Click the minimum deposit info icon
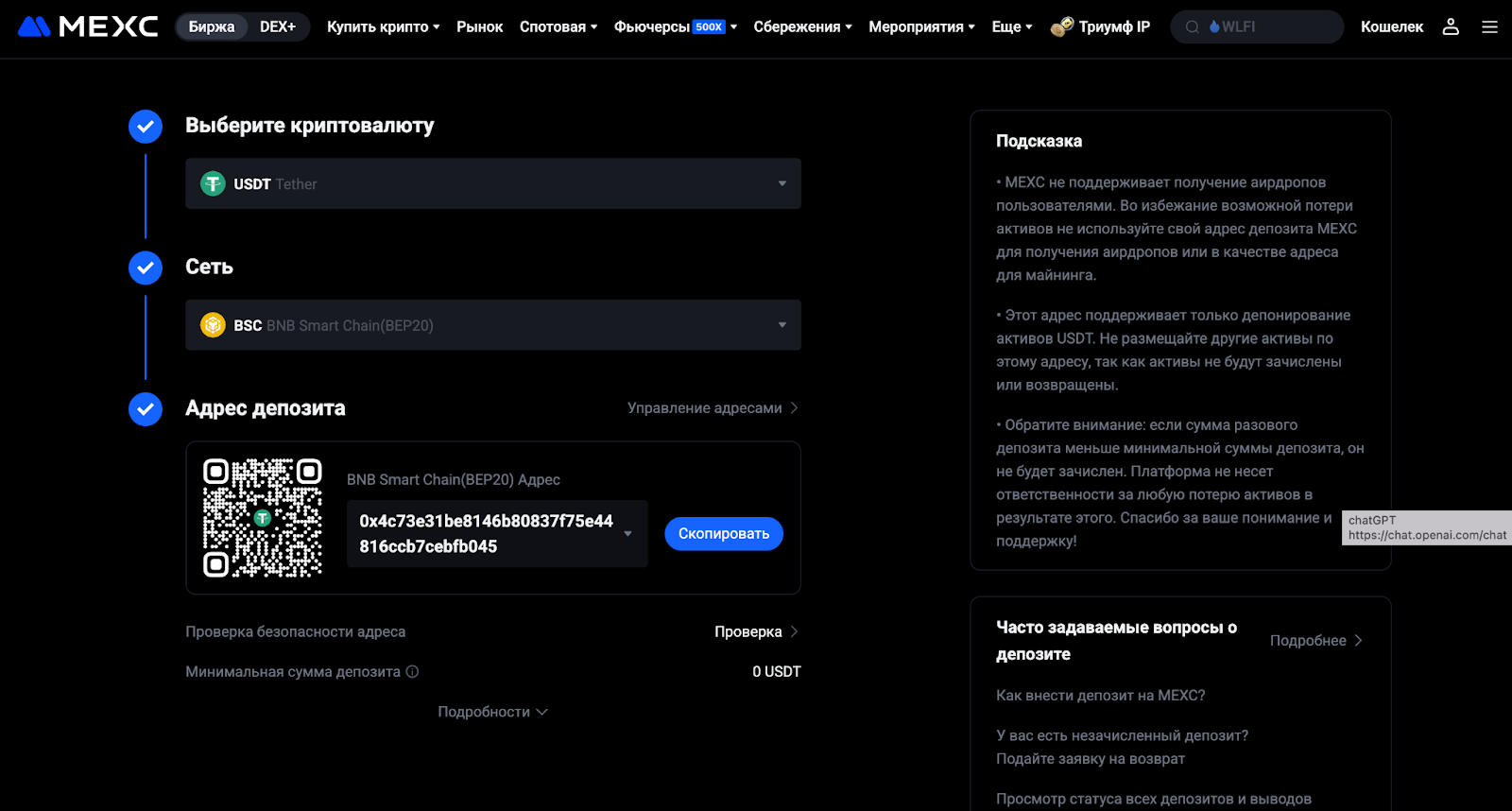The height and width of the screenshot is (811, 1512). pos(412,672)
